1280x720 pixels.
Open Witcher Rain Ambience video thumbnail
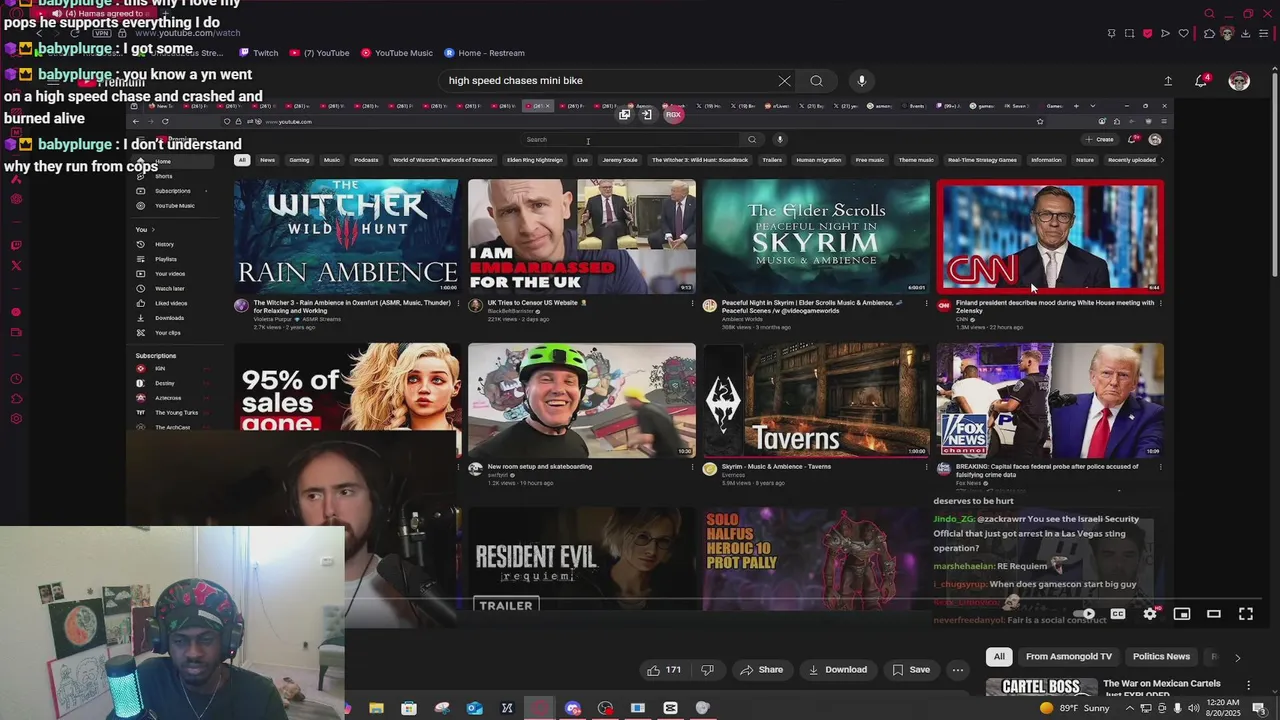tap(346, 236)
